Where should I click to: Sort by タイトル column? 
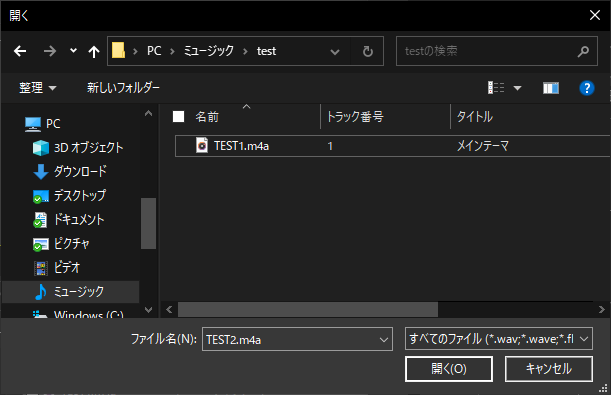475,116
